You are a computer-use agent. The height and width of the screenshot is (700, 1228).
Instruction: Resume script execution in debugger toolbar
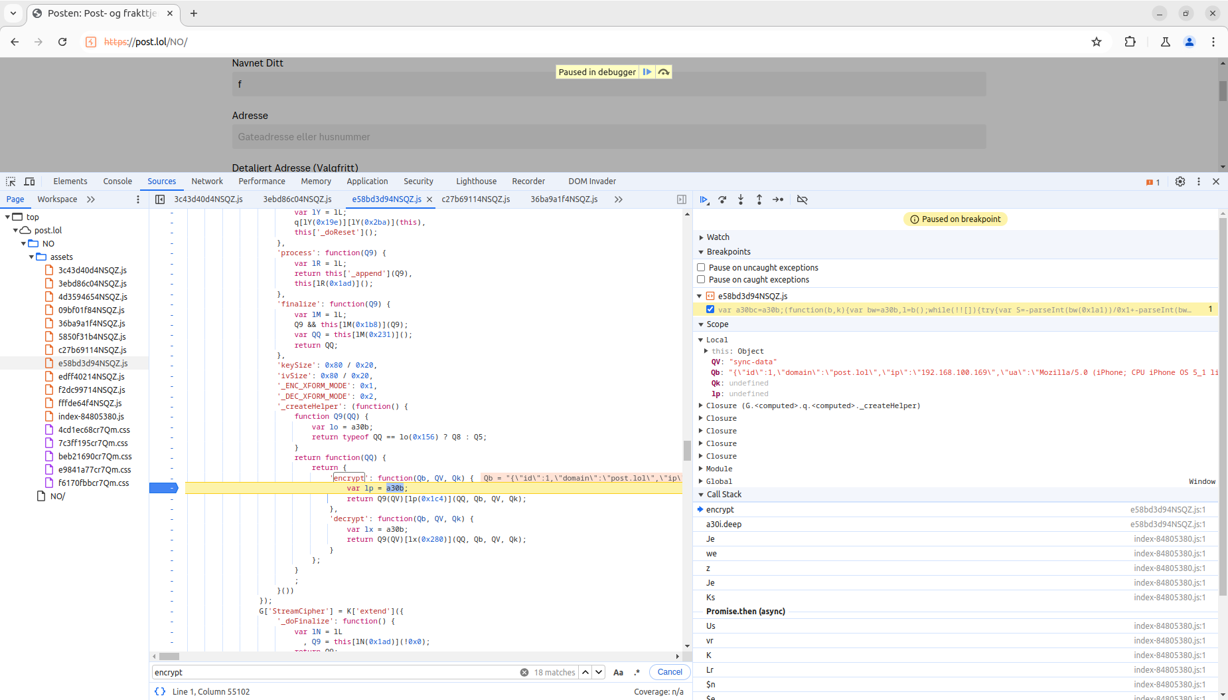[704, 200]
